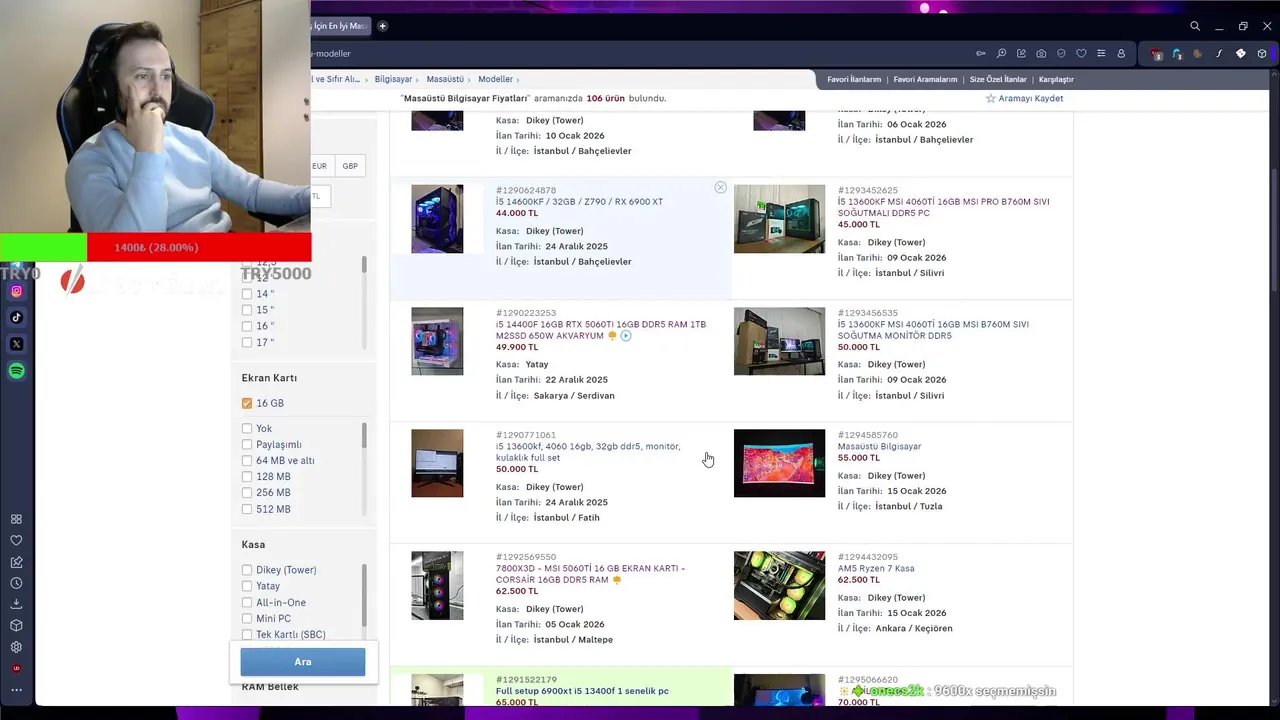Viewport: 1280px width, 720px height.
Task: Check the Mini PC checkbox
Action: point(247,619)
